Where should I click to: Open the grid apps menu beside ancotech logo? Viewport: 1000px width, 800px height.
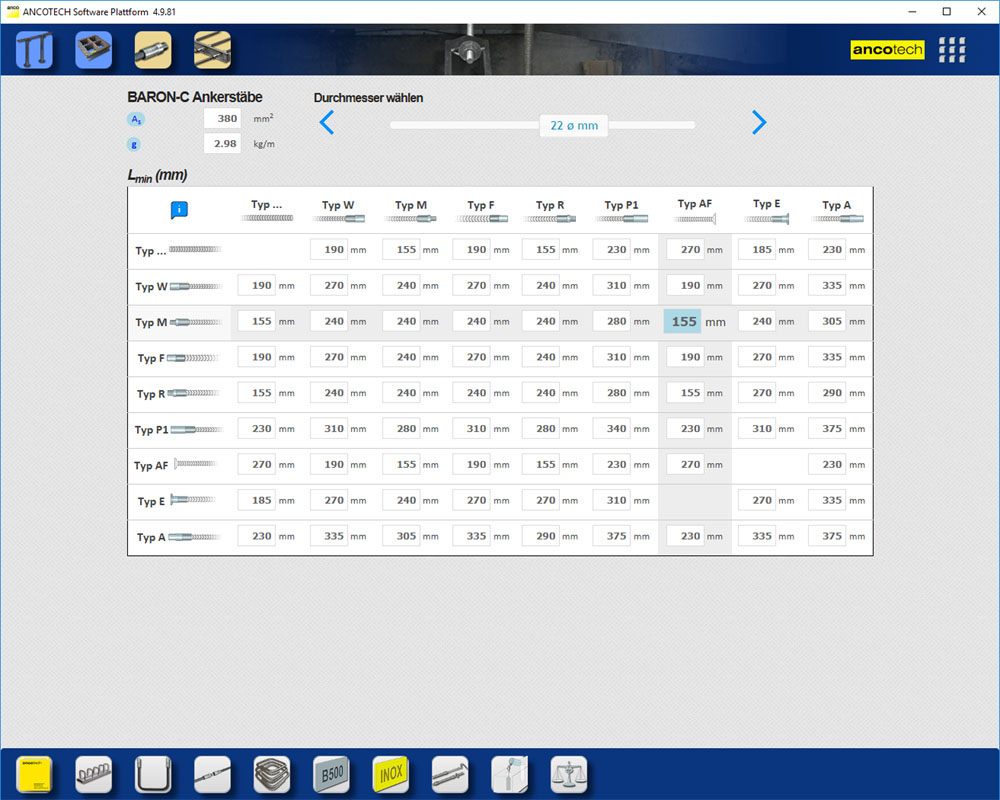click(x=952, y=50)
